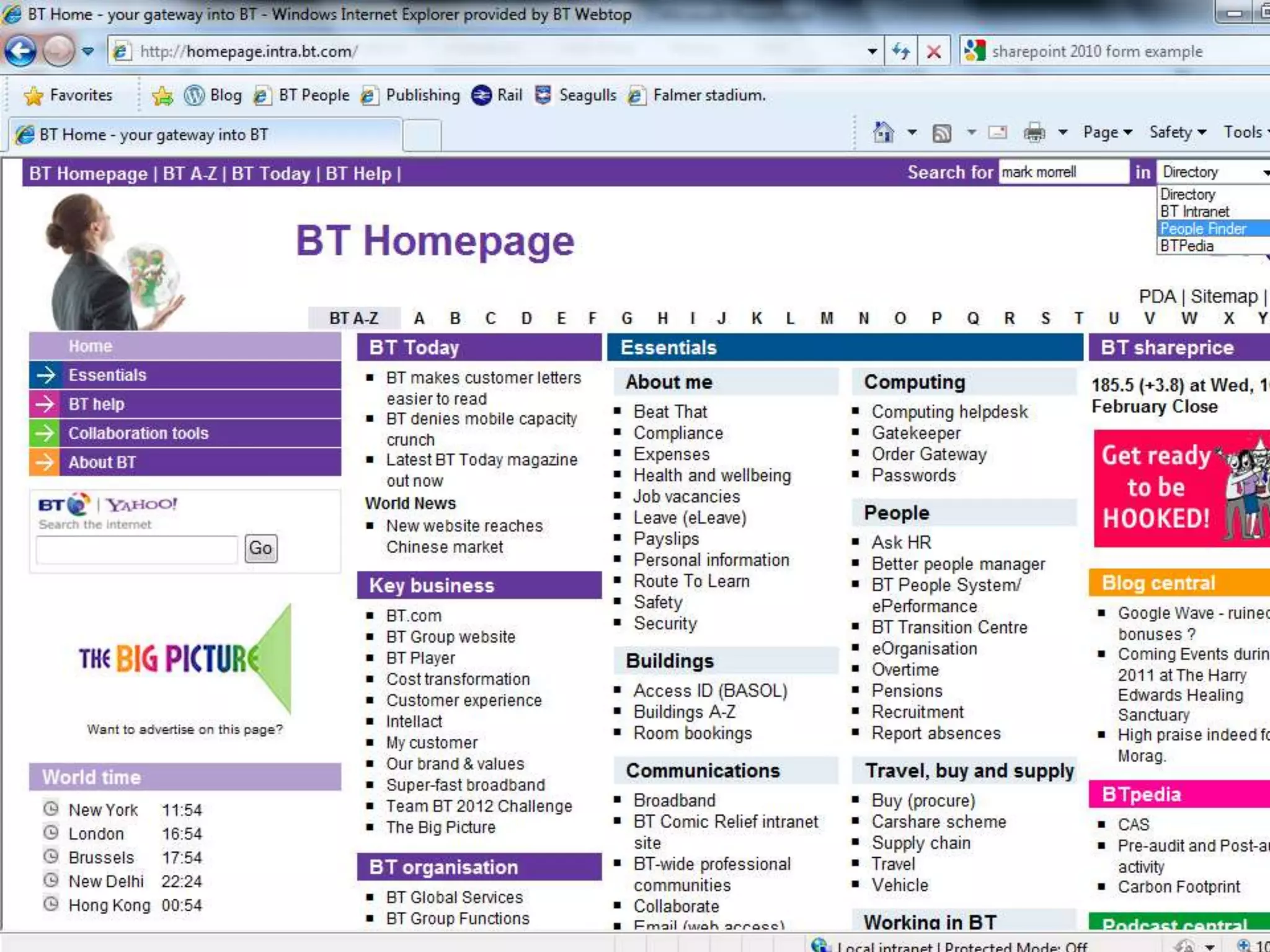The image size is (1270, 952).
Task: Select letter S in BT A-Z index
Action: pyautogui.click(x=1046, y=319)
